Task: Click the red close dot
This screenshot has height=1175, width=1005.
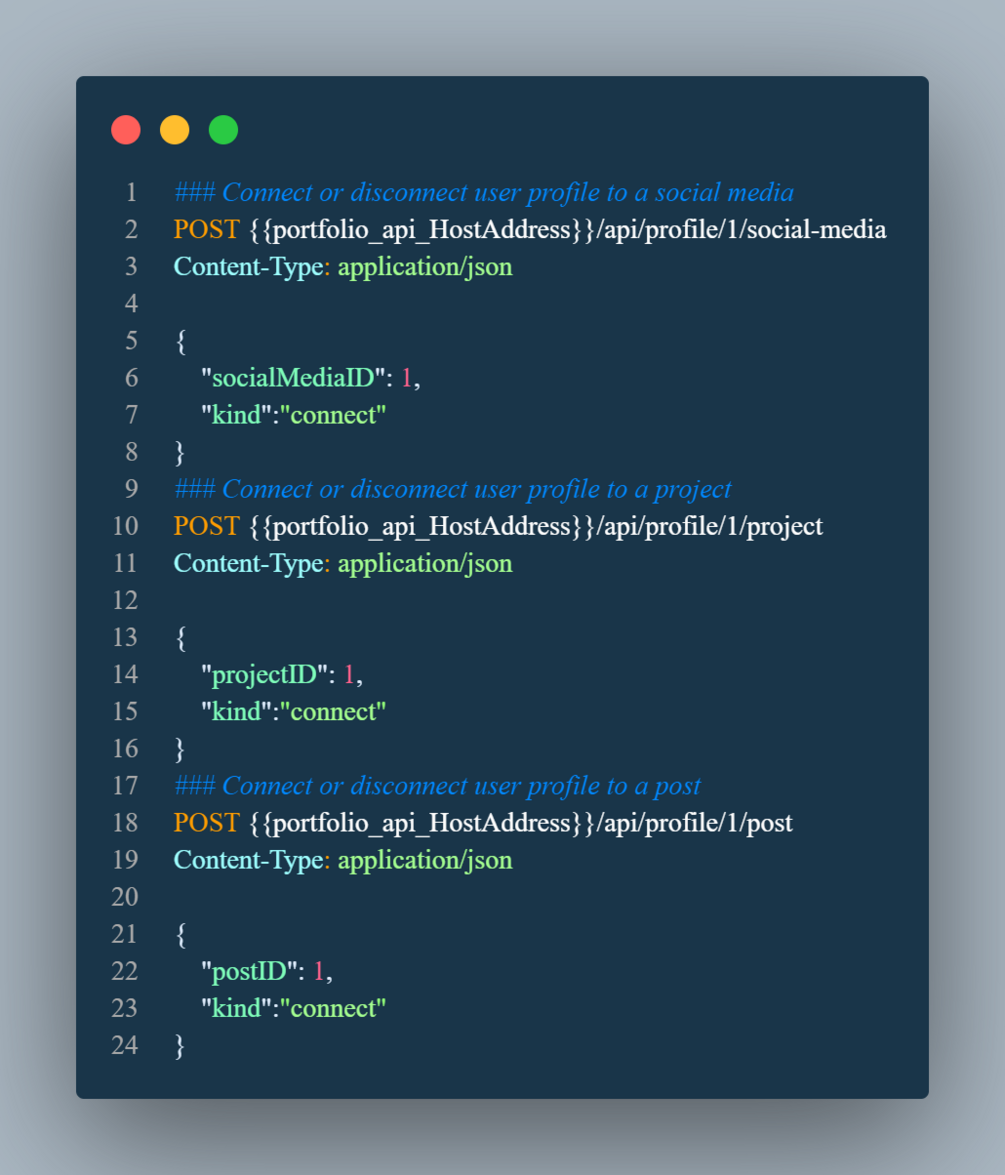Action: [x=126, y=130]
